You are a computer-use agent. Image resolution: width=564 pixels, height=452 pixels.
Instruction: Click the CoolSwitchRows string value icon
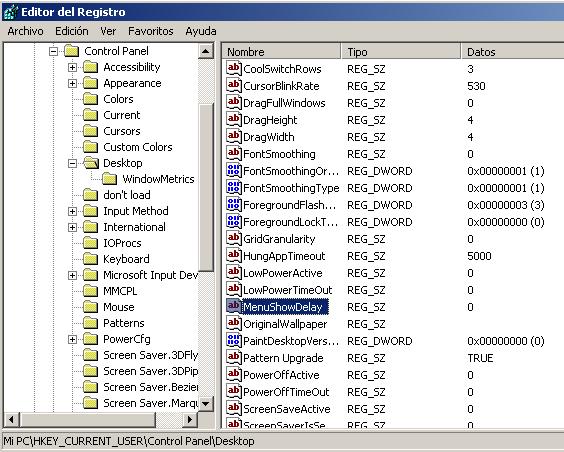[233, 68]
